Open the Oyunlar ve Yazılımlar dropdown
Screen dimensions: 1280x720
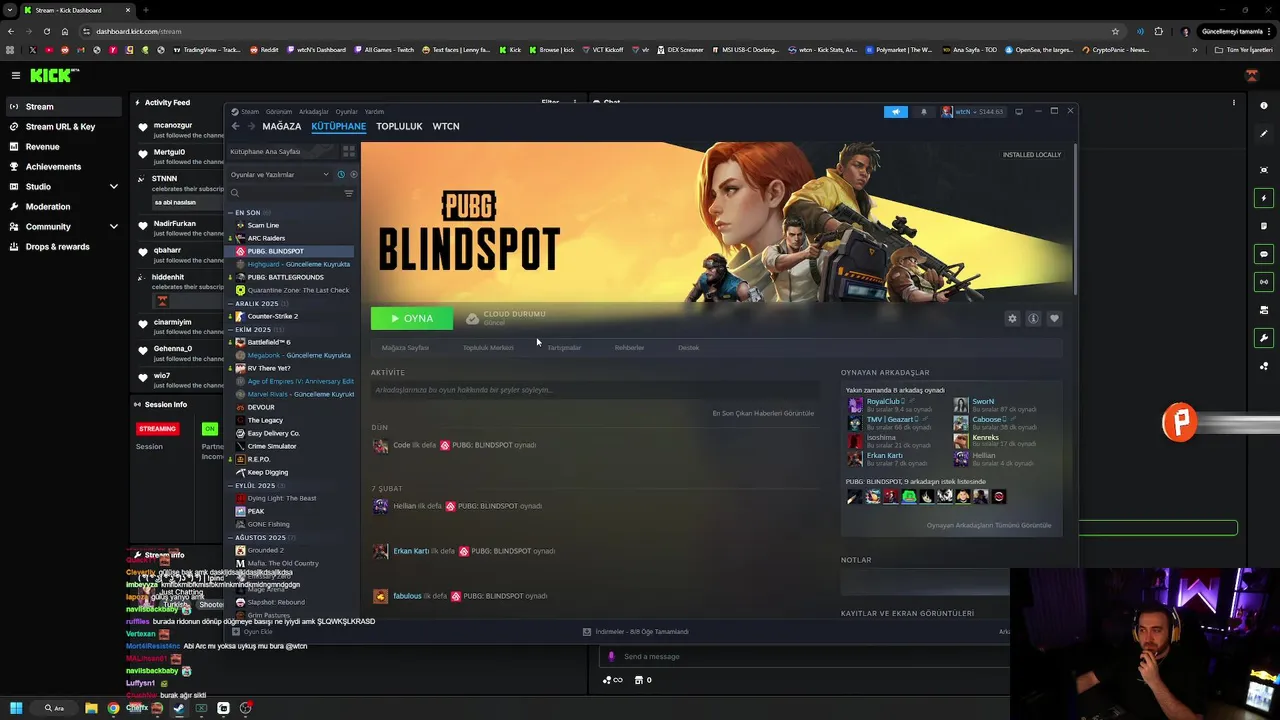click(280, 174)
